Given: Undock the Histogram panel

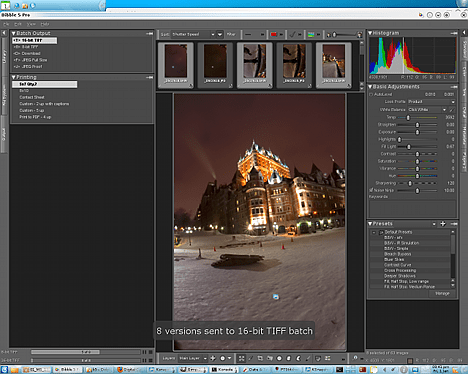Looking at the screenshot, I should (454, 33).
